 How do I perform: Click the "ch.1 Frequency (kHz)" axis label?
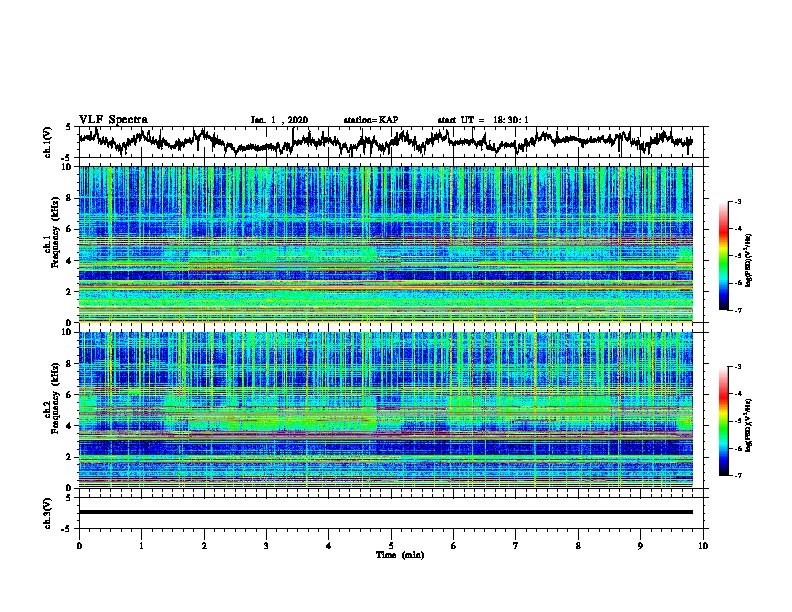click(x=52, y=232)
